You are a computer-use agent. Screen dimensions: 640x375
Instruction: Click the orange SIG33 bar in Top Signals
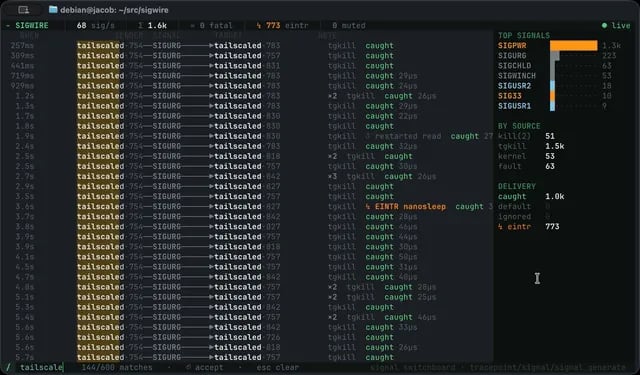(553, 96)
